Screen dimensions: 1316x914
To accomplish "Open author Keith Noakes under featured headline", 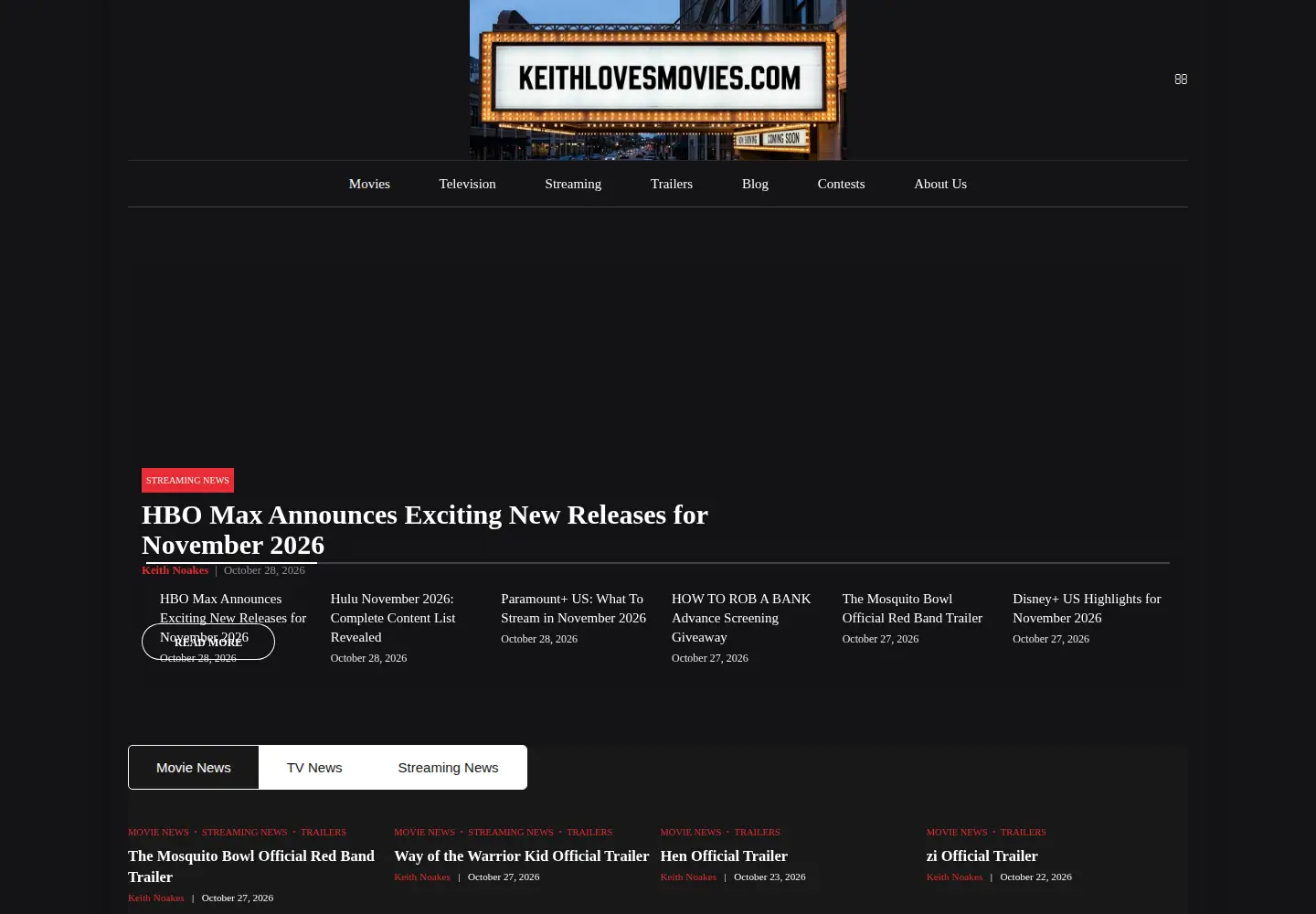I will 175,570.
